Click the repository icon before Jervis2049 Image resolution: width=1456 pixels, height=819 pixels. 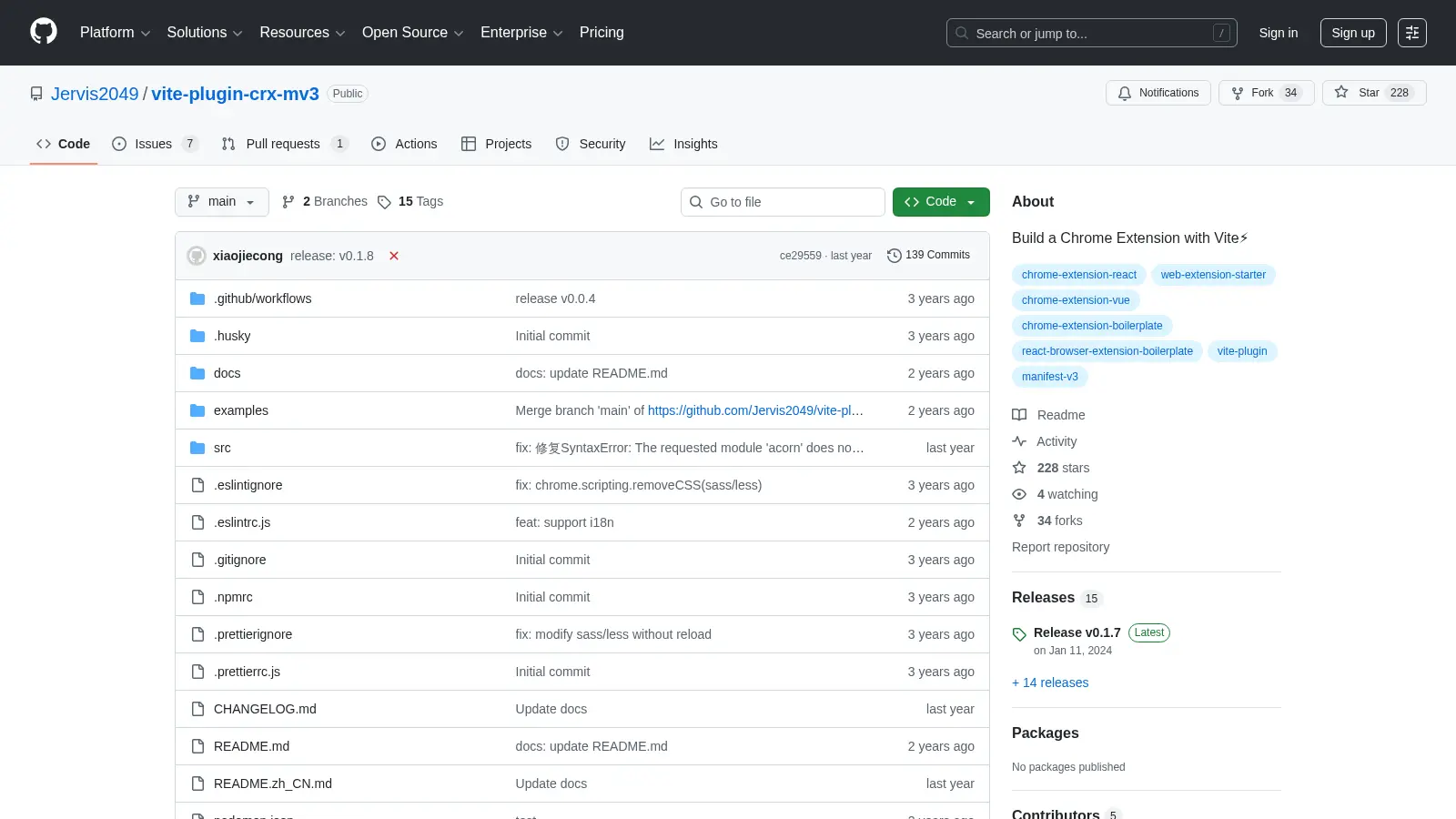(36, 94)
